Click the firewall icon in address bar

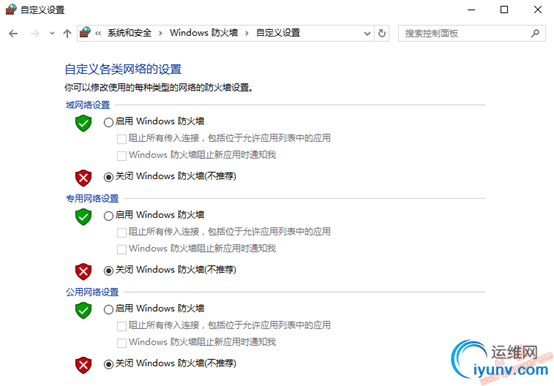click(x=85, y=32)
